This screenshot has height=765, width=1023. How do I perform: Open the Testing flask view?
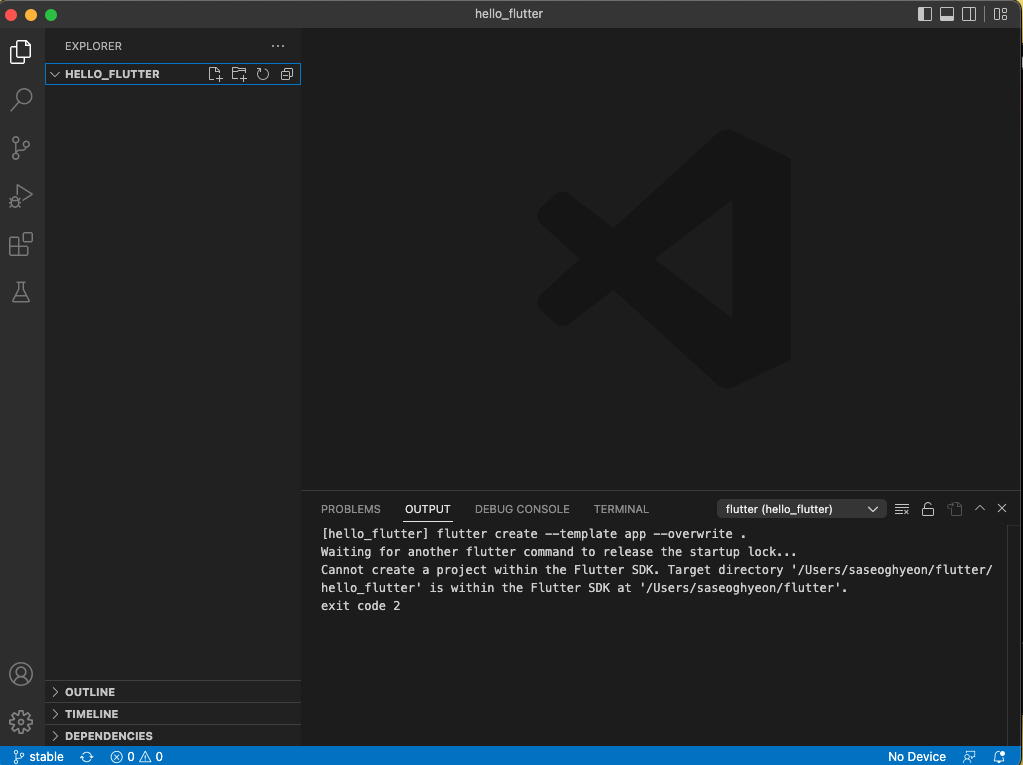(21, 292)
